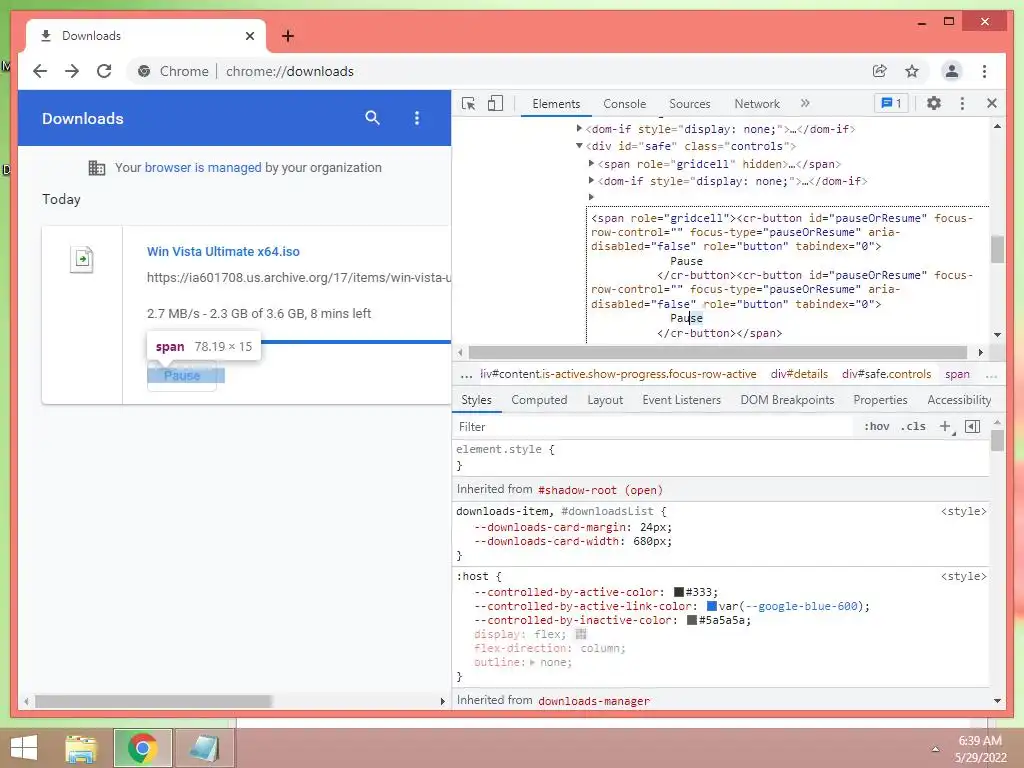Open Downloads page more actions menu
The width and height of the screenshot is (1024, 768).
point(417,118)
